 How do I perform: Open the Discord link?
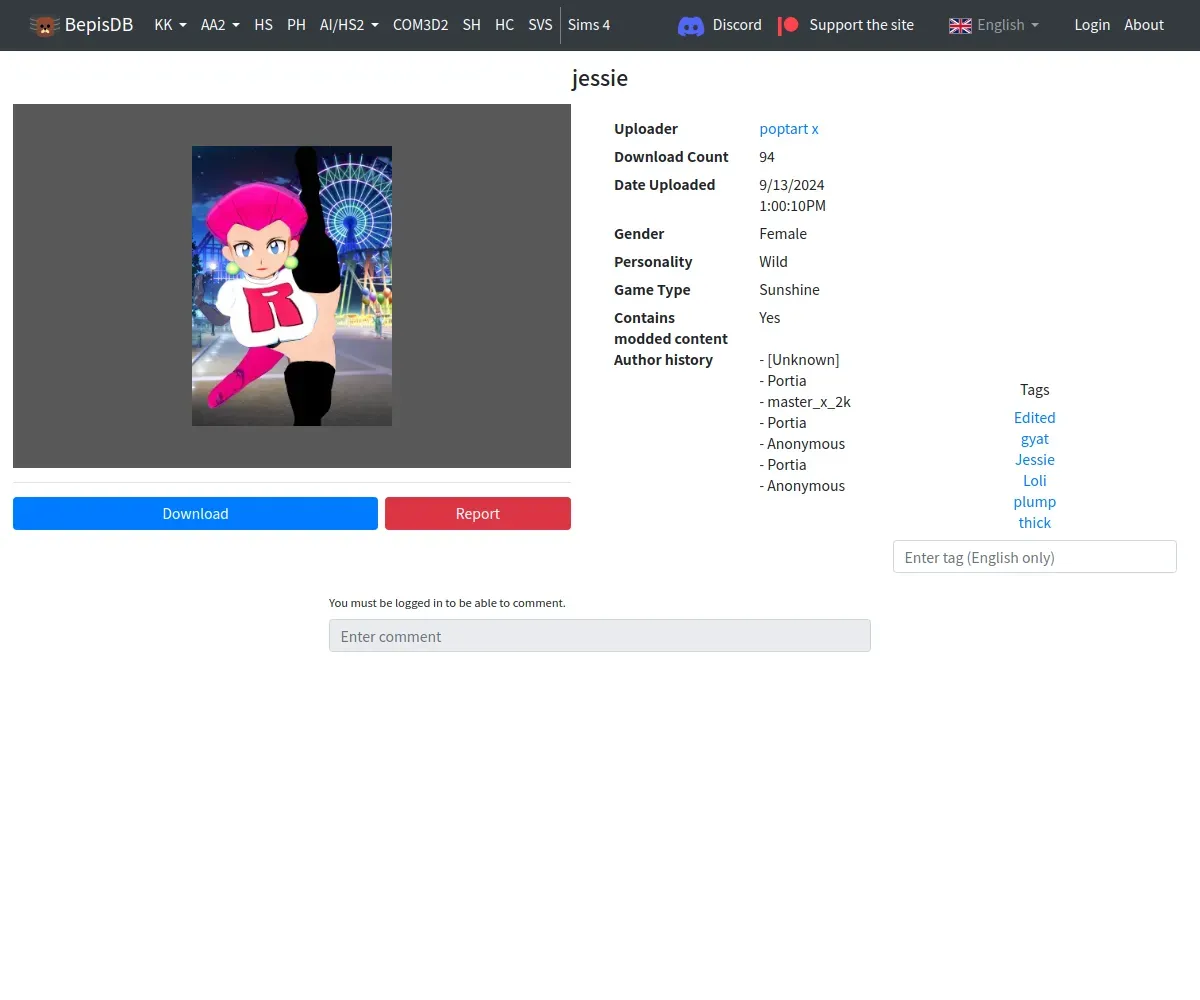[x=737, y=25]
